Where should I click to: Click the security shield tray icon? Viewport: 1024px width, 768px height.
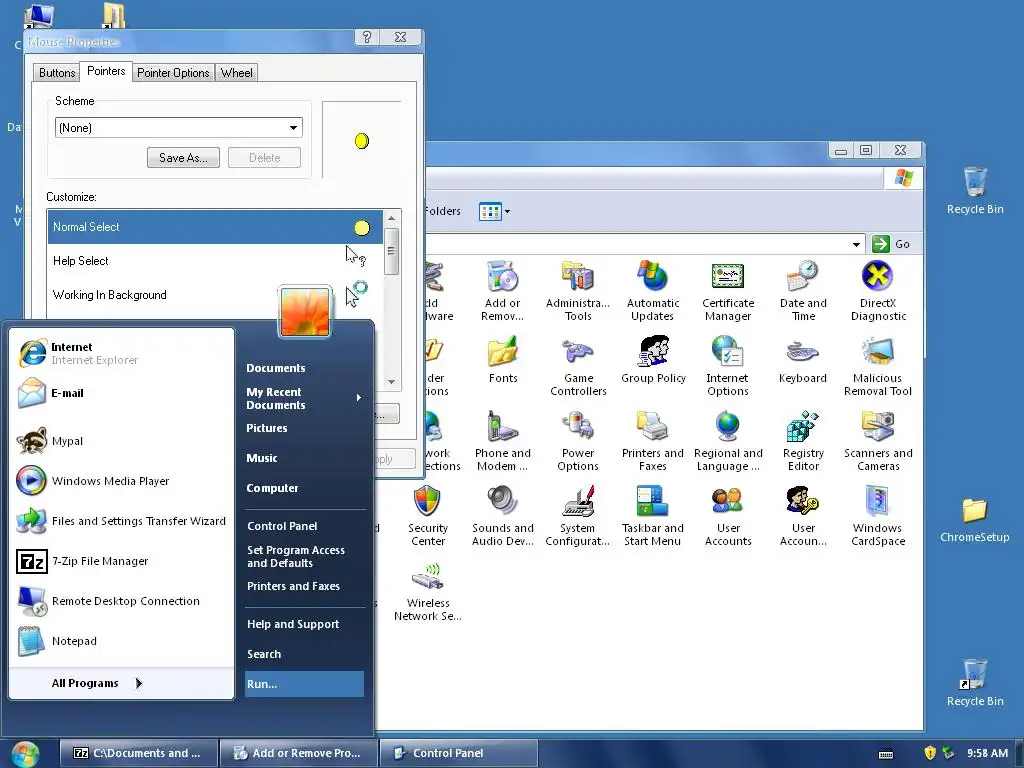pos(929,753)
